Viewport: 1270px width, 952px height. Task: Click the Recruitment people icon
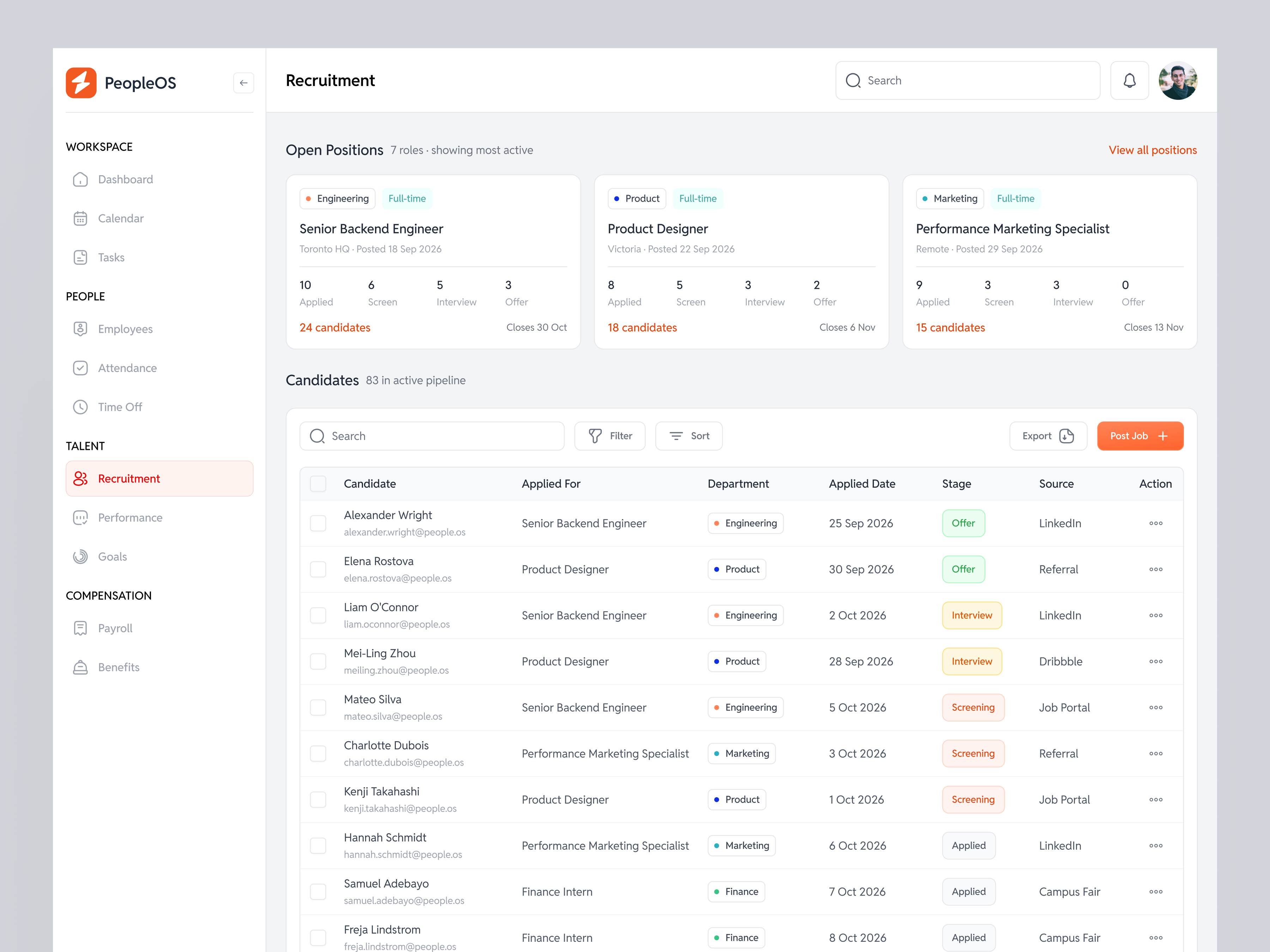tap(80, 478)
